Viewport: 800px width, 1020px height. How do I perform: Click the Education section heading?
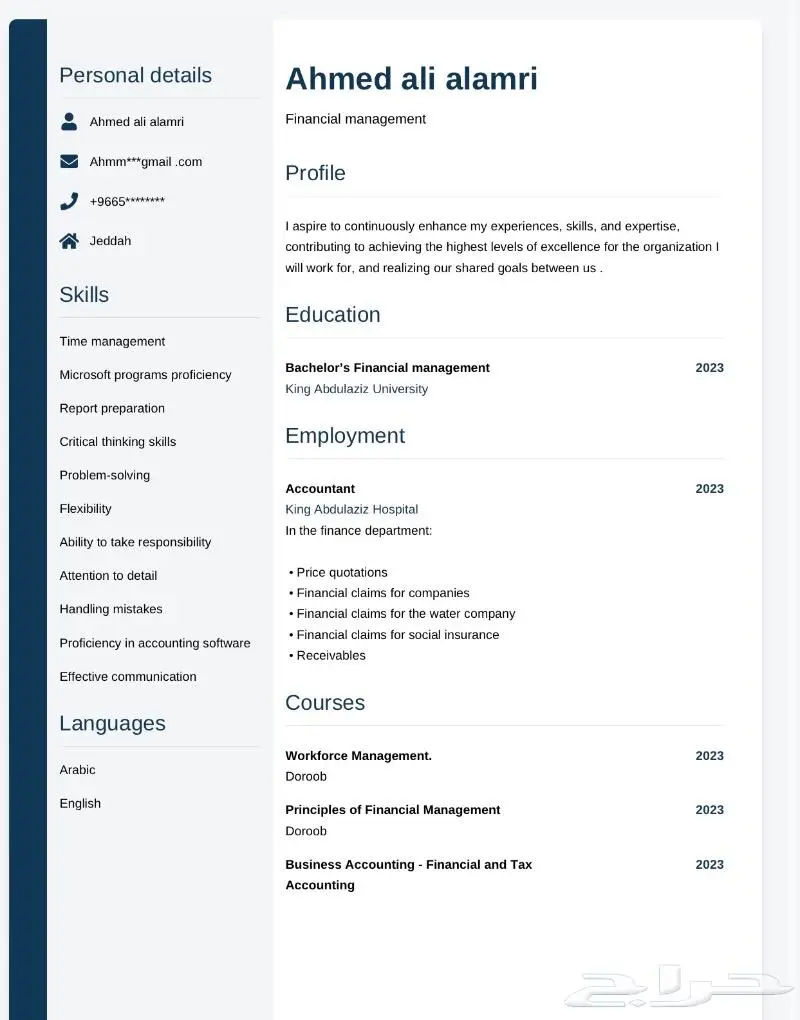click(333, 315)
